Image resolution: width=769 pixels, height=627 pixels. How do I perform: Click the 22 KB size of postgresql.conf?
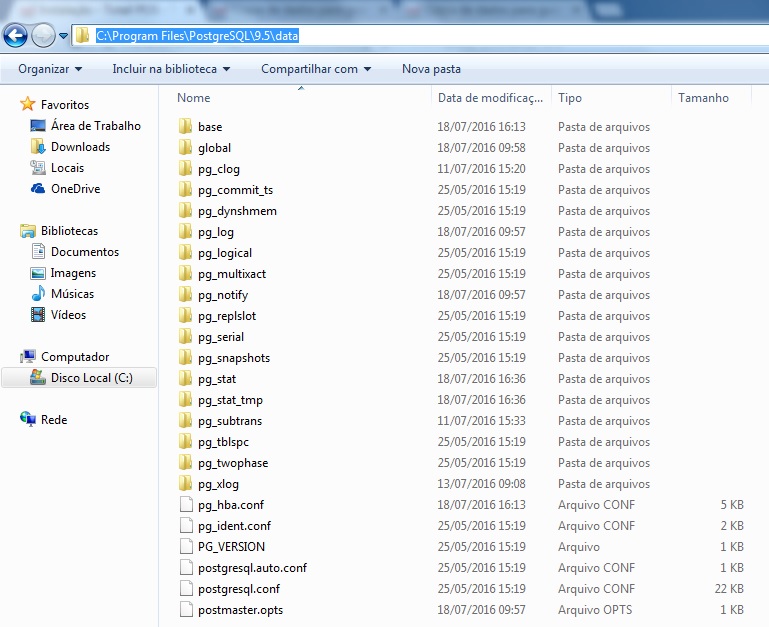729,589
